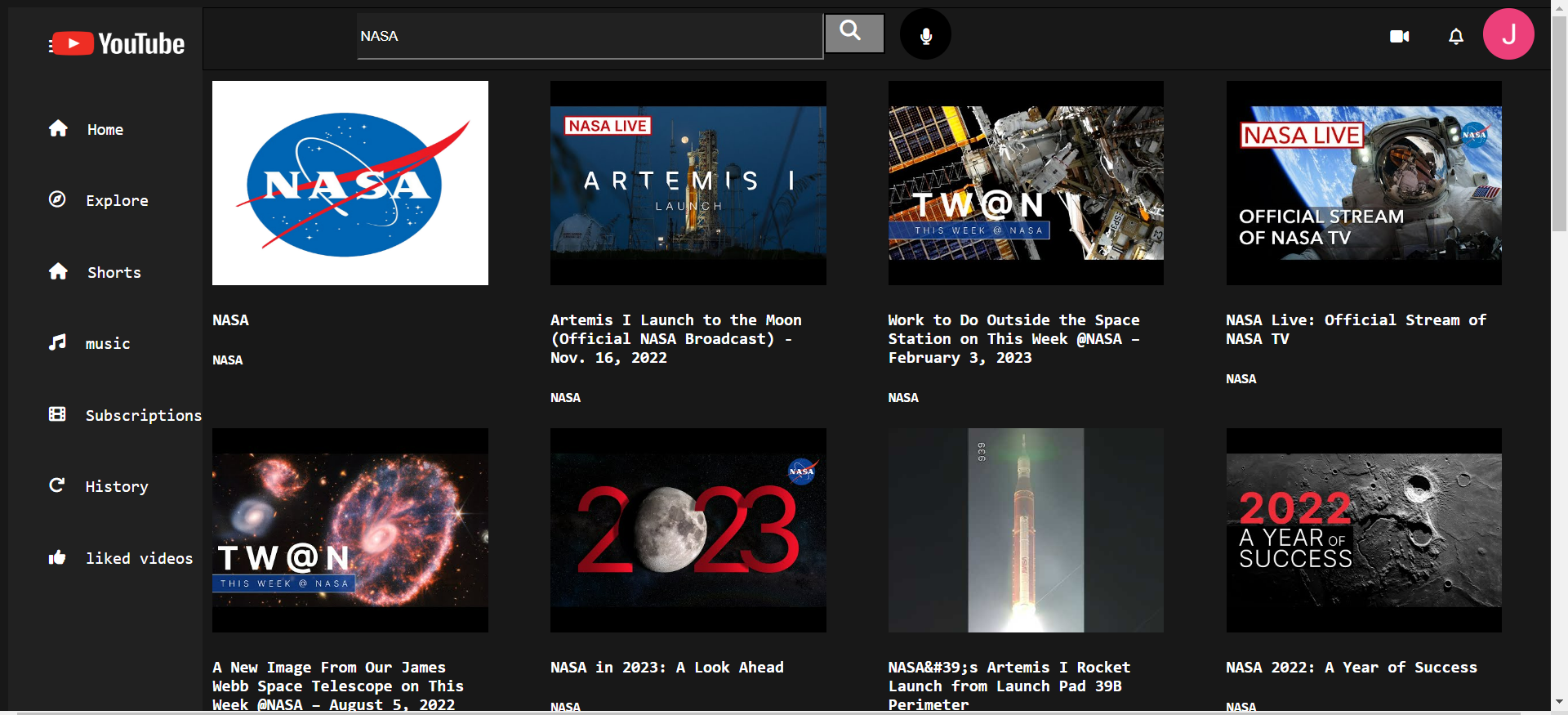1568x715 pixels.
Task: Click title NASA 2022: A Year of Success
Action: (x=1352, y=668)
